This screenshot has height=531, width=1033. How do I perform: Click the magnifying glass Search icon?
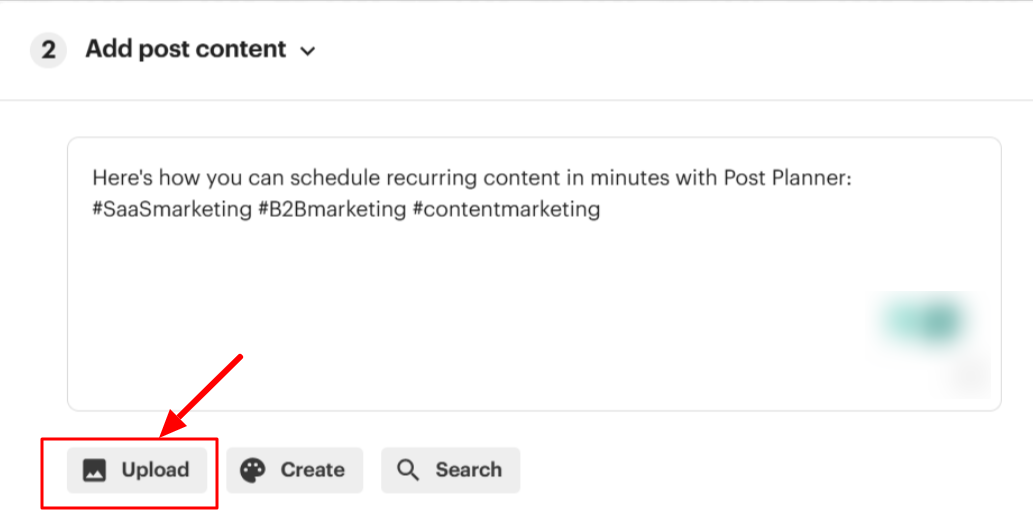(x=408, y=470)
